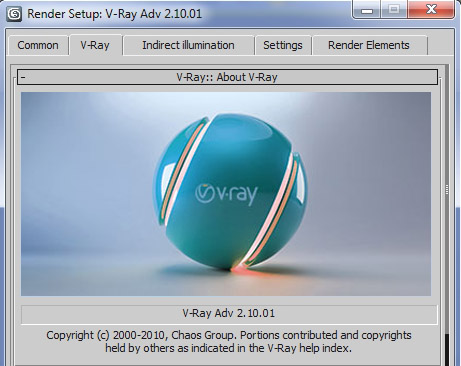Close the Render Setup window
Image resolution: width=461 pixels, height=366 pixels.
pyautogui.click(x=431, y=10)
